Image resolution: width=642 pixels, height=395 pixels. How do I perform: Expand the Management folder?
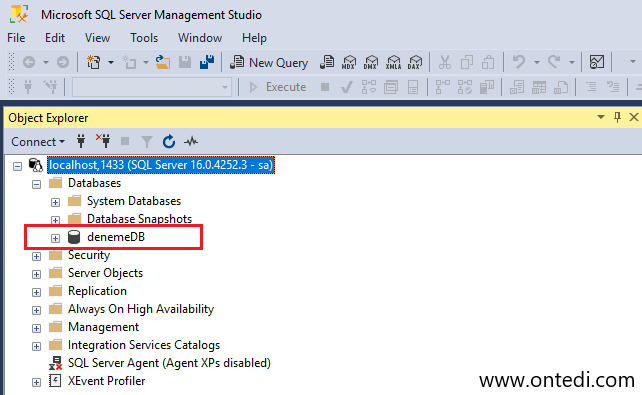pyautogui.click(x=36, y=328)
